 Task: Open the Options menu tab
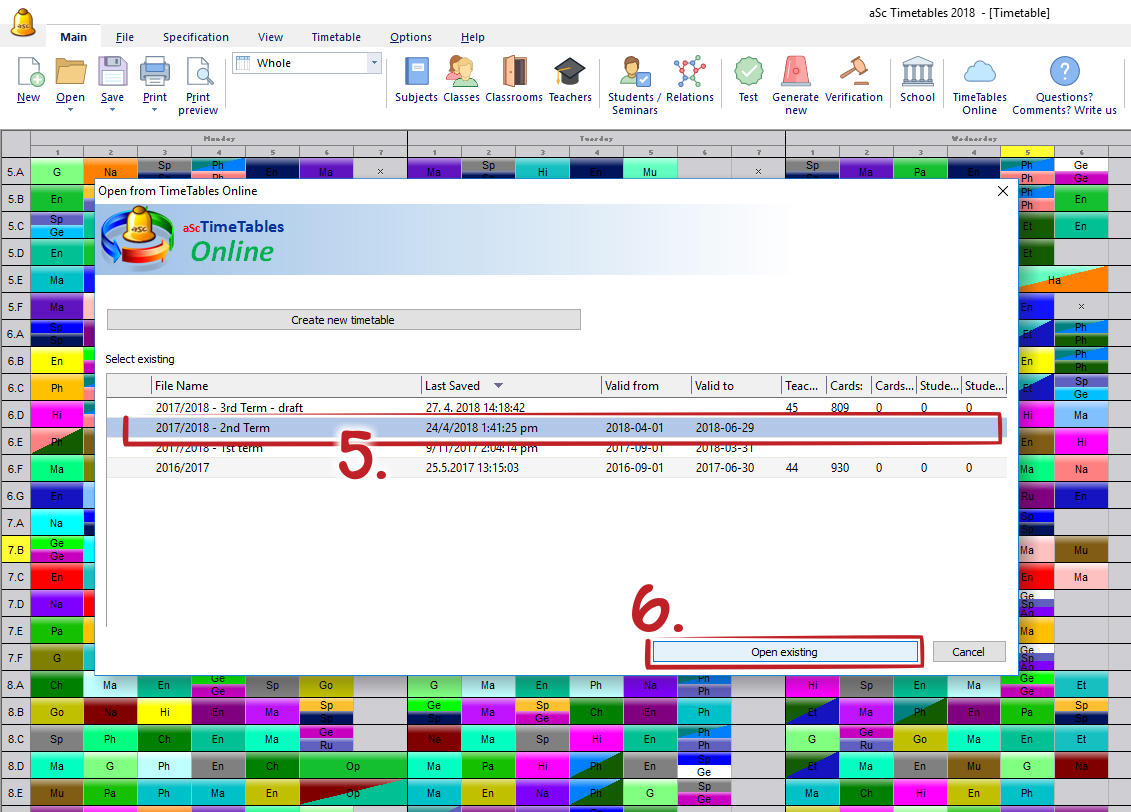[x=411, y=37]
